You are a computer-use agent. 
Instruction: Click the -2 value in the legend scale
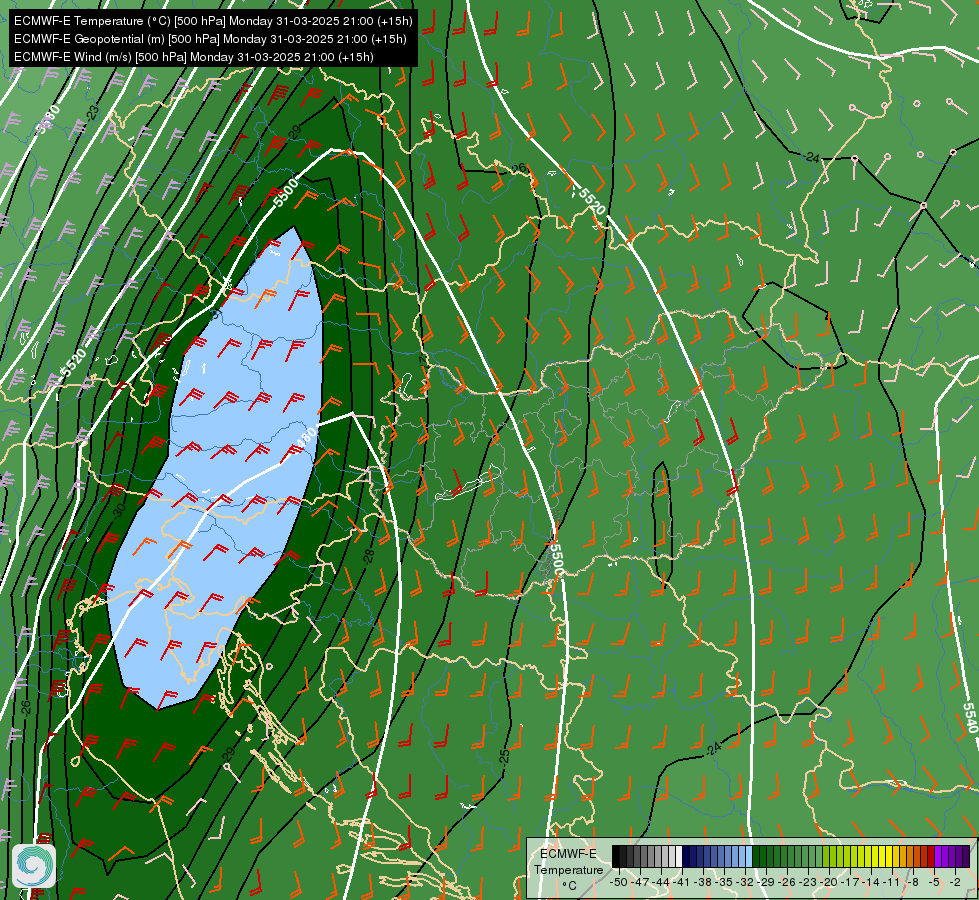[955, 882]
